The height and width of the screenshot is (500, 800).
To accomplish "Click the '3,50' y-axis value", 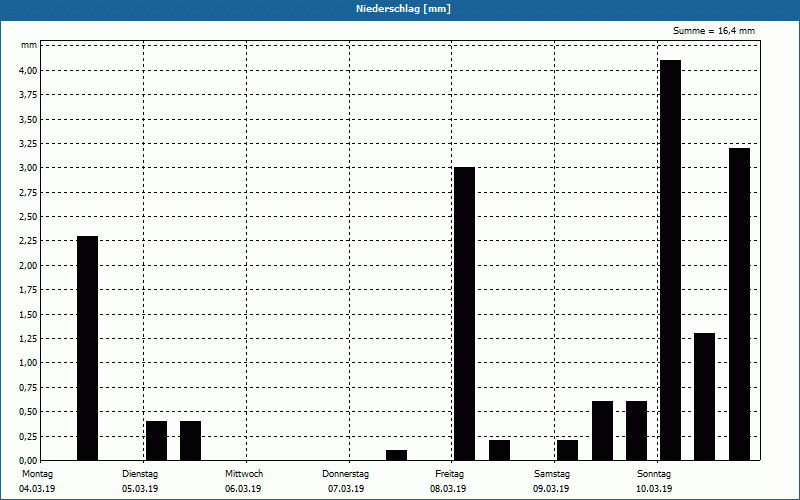I will [29, 119].
